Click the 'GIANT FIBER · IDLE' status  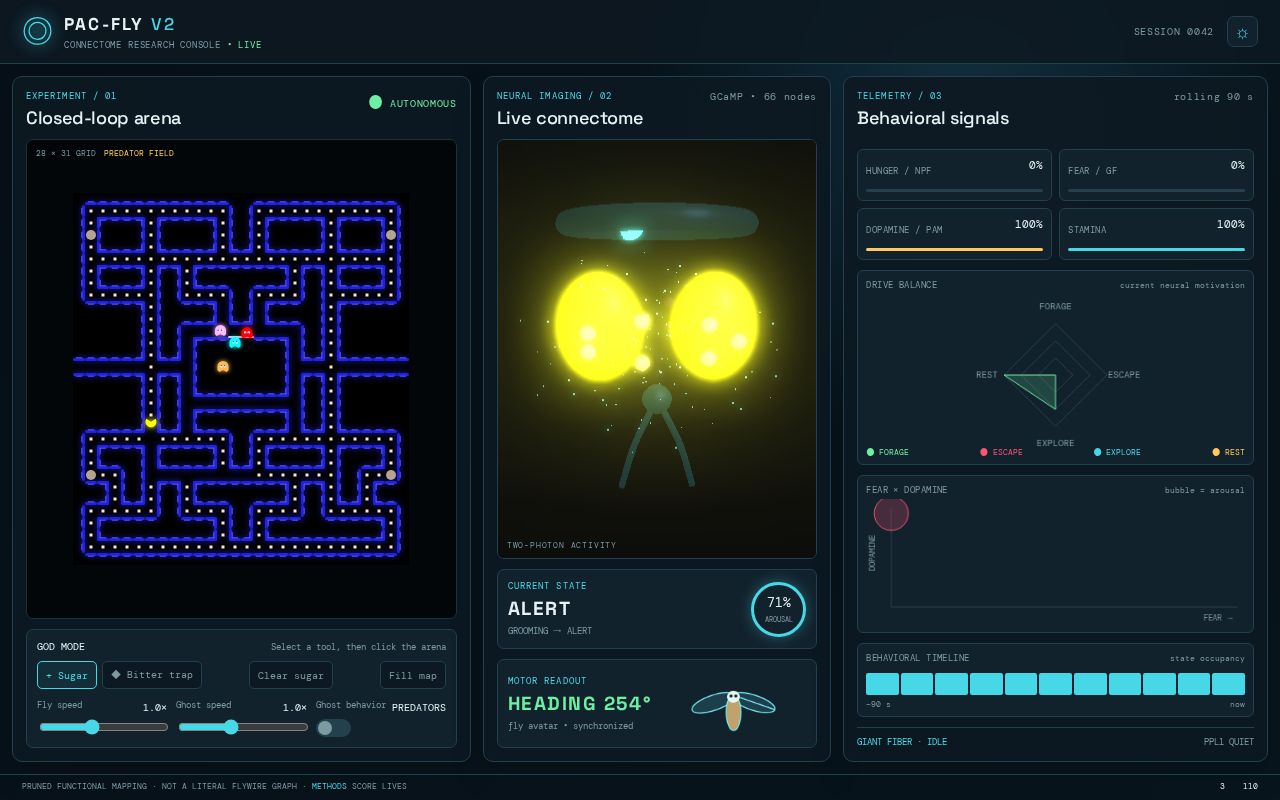point(902,742)
